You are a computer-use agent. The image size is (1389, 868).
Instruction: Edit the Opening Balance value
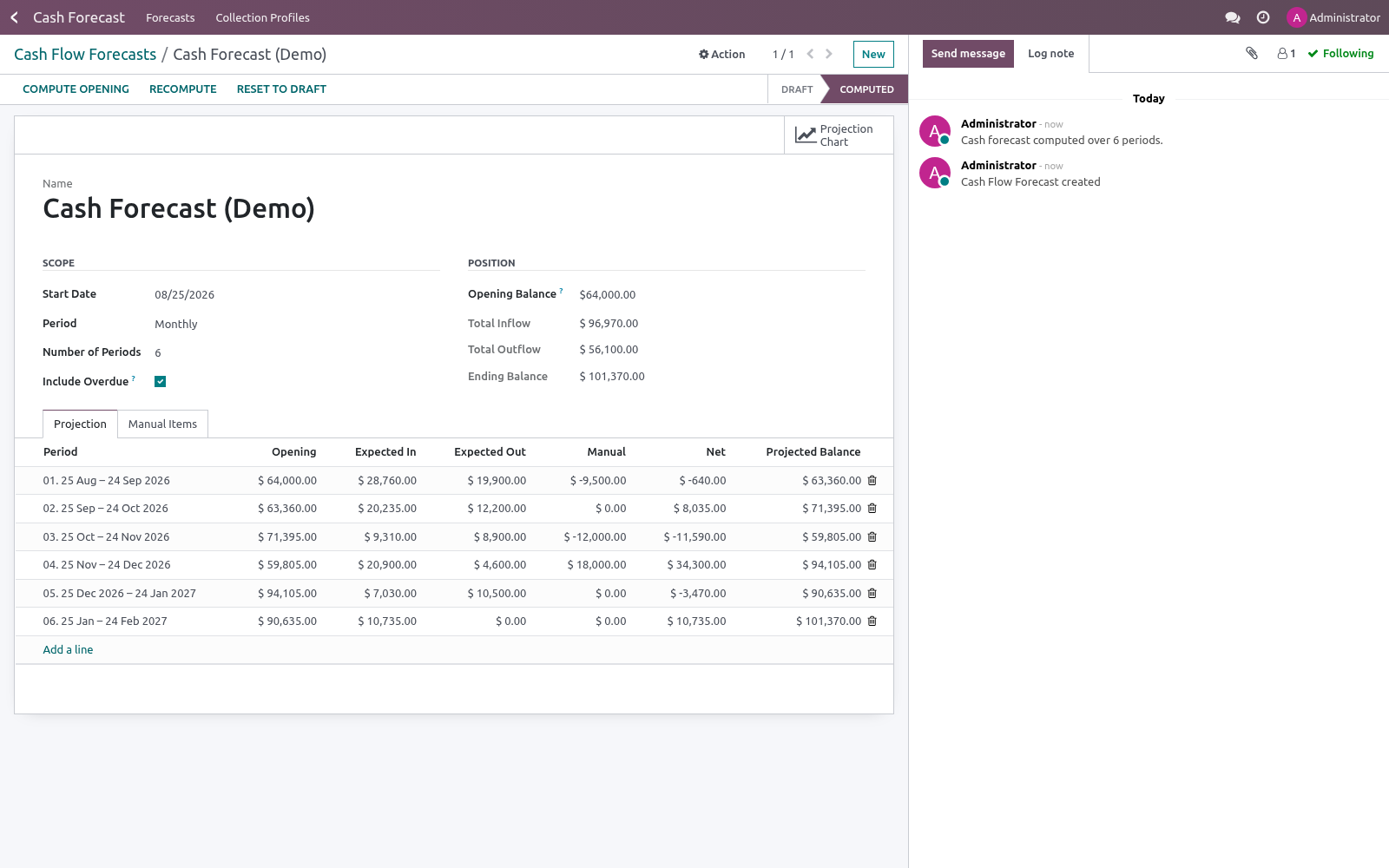click(x=721, y=295)
